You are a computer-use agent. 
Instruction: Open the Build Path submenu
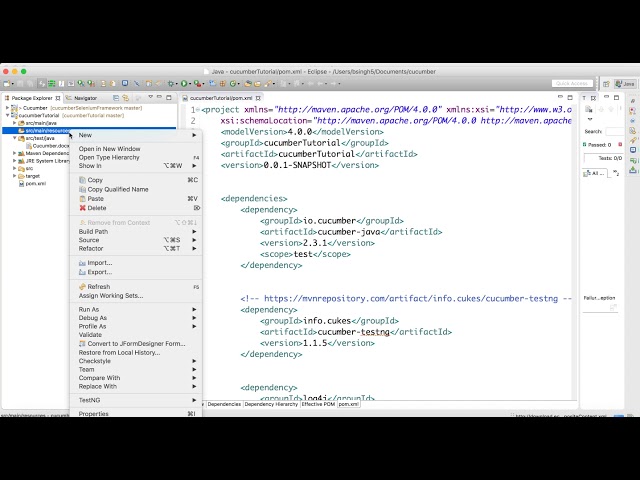[136, 231]
